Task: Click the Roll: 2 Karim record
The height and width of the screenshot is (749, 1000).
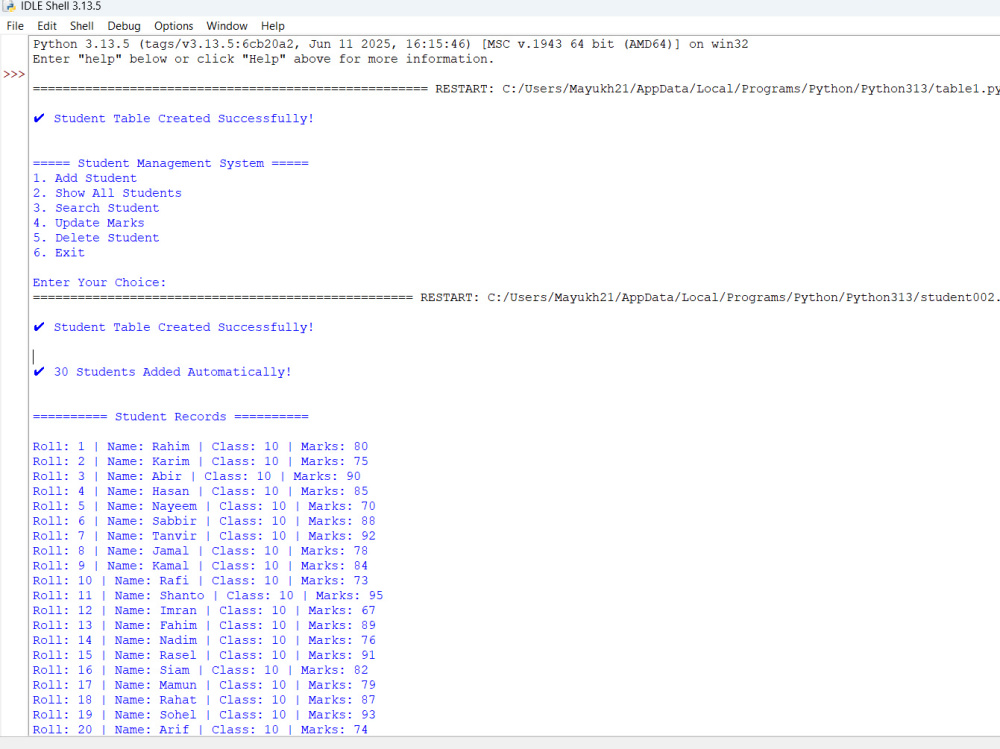Action: 200,461
